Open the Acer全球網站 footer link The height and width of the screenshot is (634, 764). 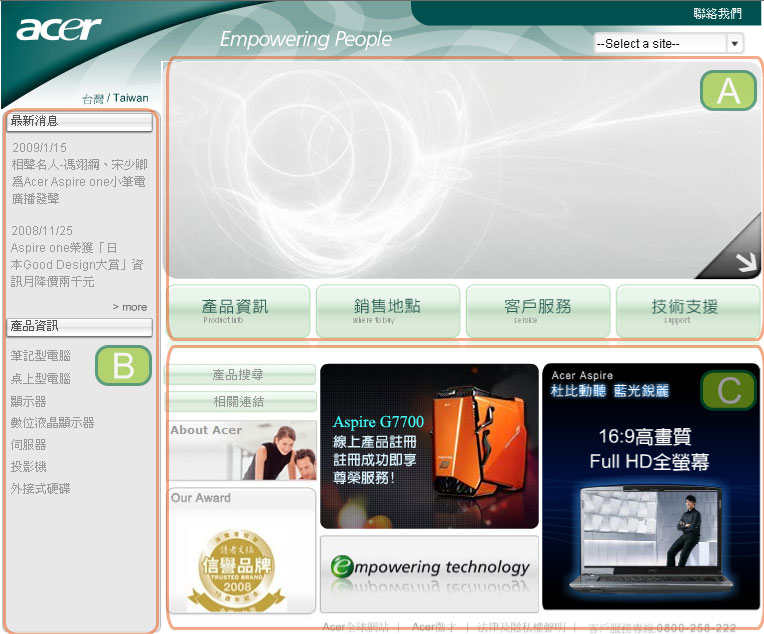tap(356, 627)
